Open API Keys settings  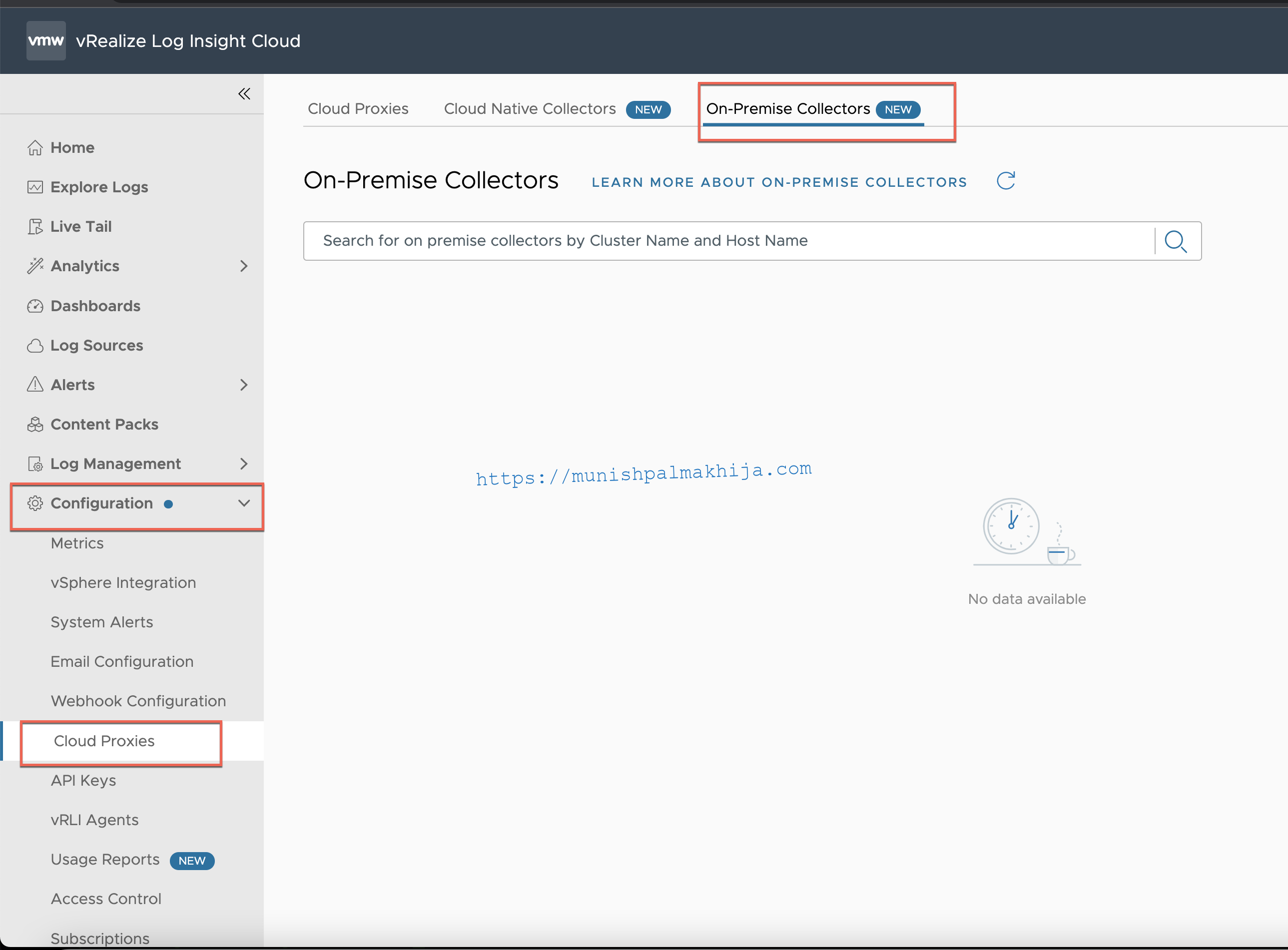[x=83, y=780]
